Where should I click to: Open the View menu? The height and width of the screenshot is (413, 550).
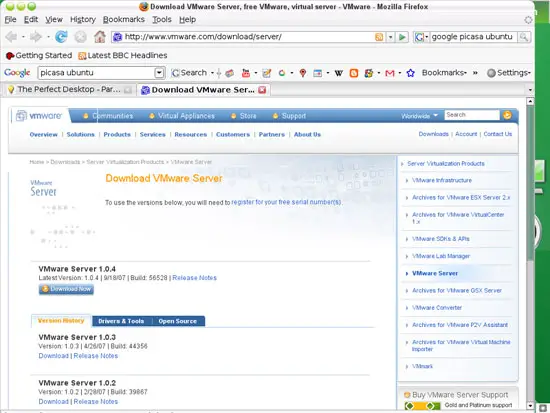(x=54, y=20)
